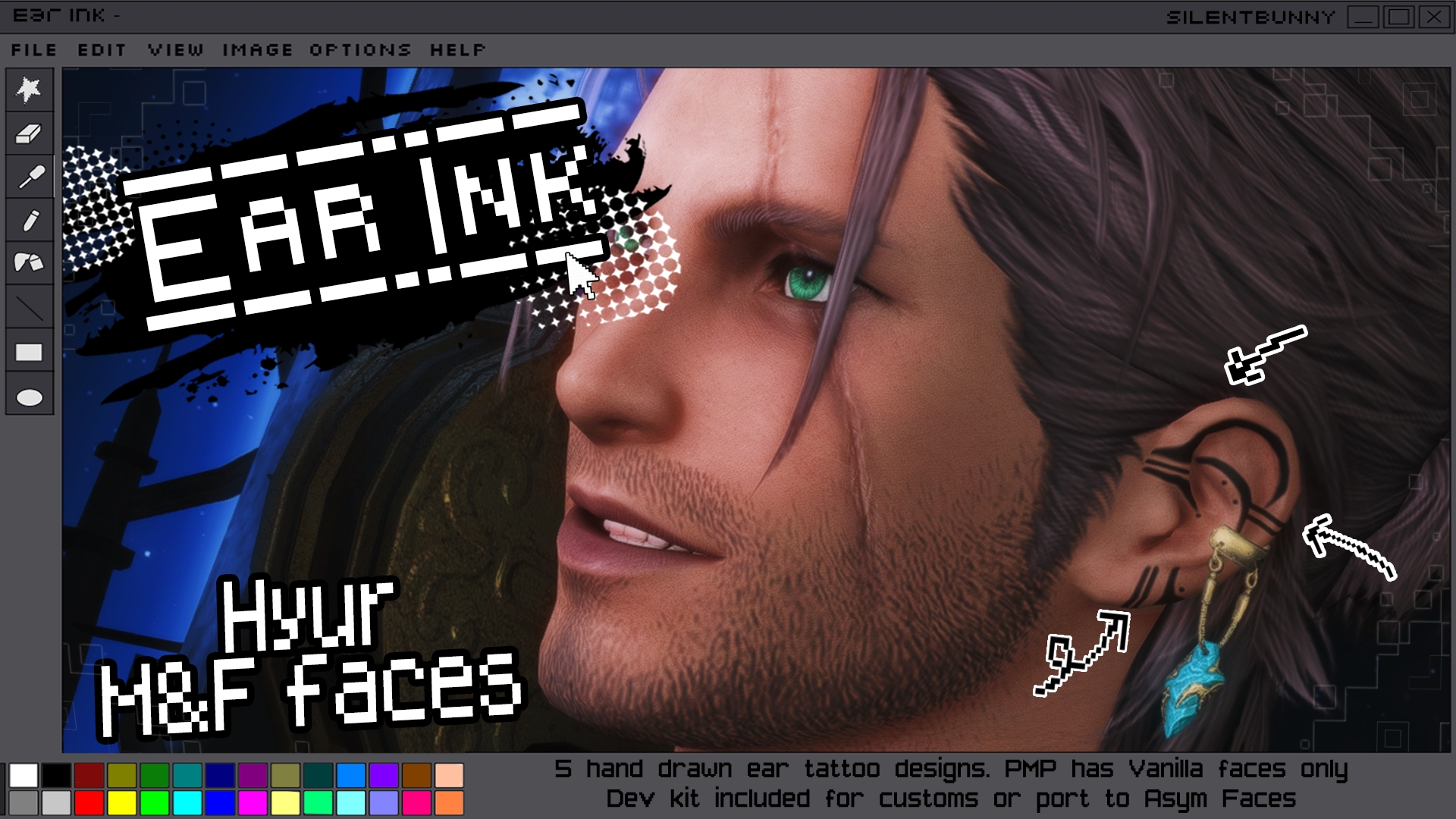Image resolution: width=1456 pixels, height=819 pixels.
Task: Click the SILENTBUNNY title bar text
Action: [1250, 17]
